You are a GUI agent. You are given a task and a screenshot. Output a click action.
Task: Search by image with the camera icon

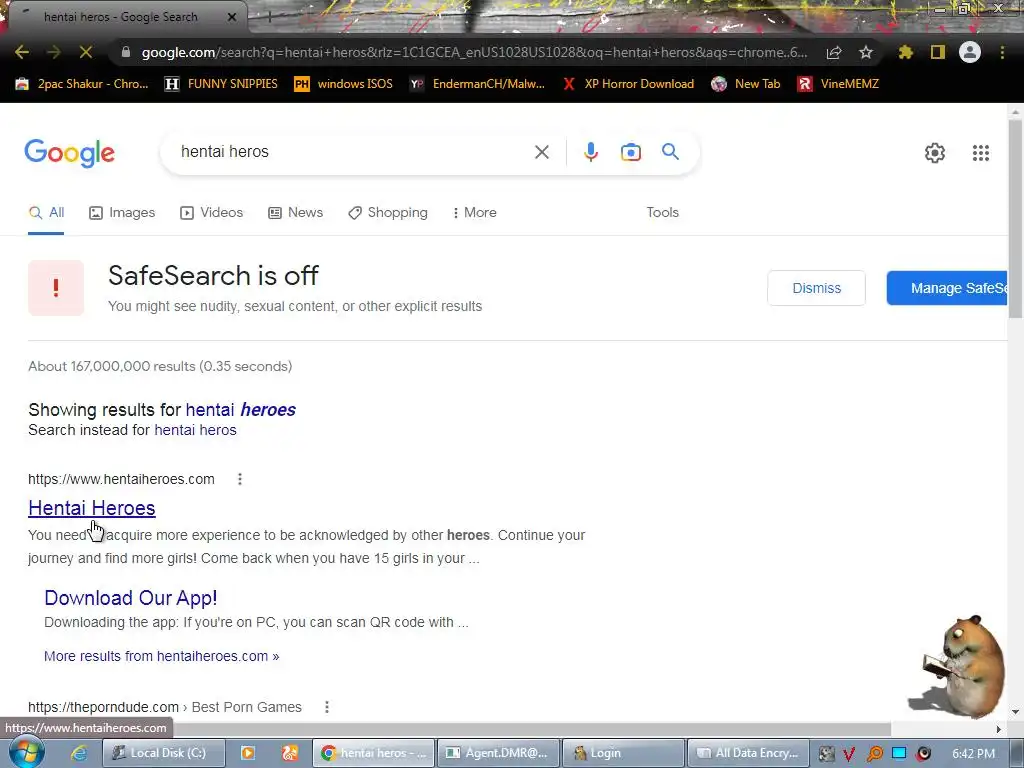[631, 152]
